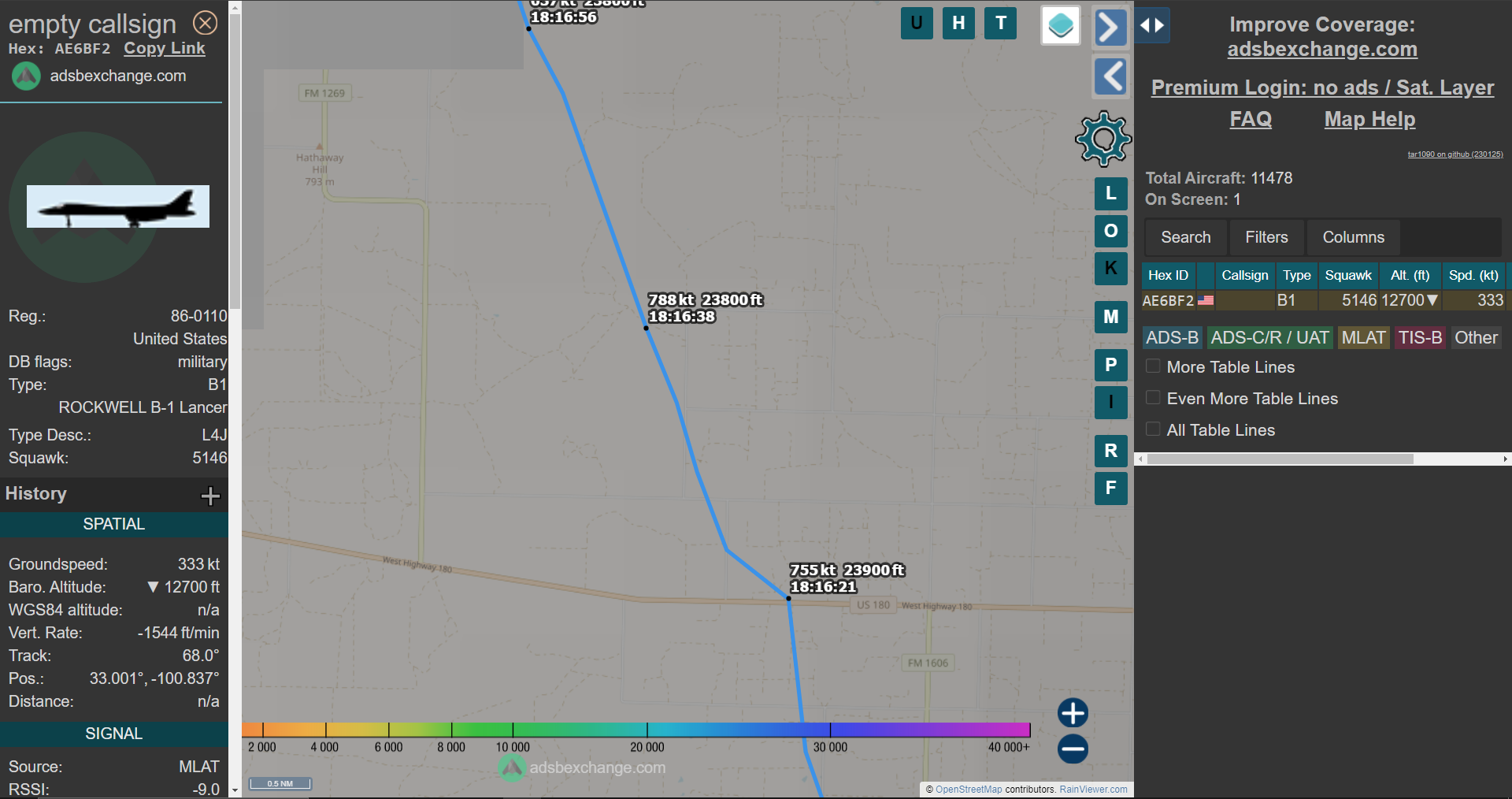This screenshot has width=1512, height=799.
Task: Switch to the Columns tab
Action: tap(1353, 237)
